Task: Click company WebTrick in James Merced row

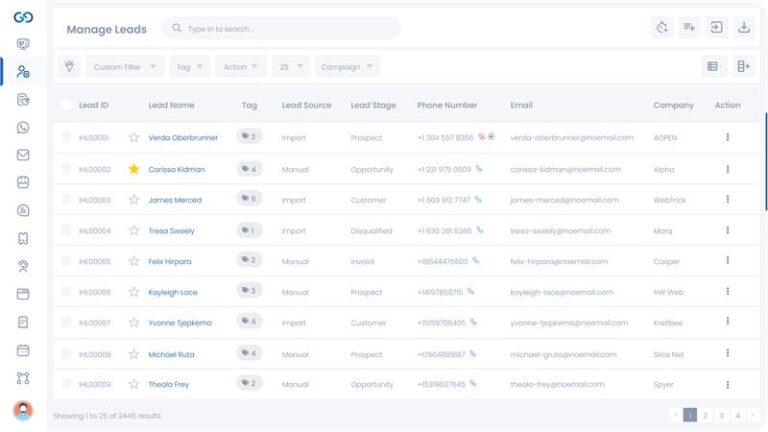Action: click(670, 200)
